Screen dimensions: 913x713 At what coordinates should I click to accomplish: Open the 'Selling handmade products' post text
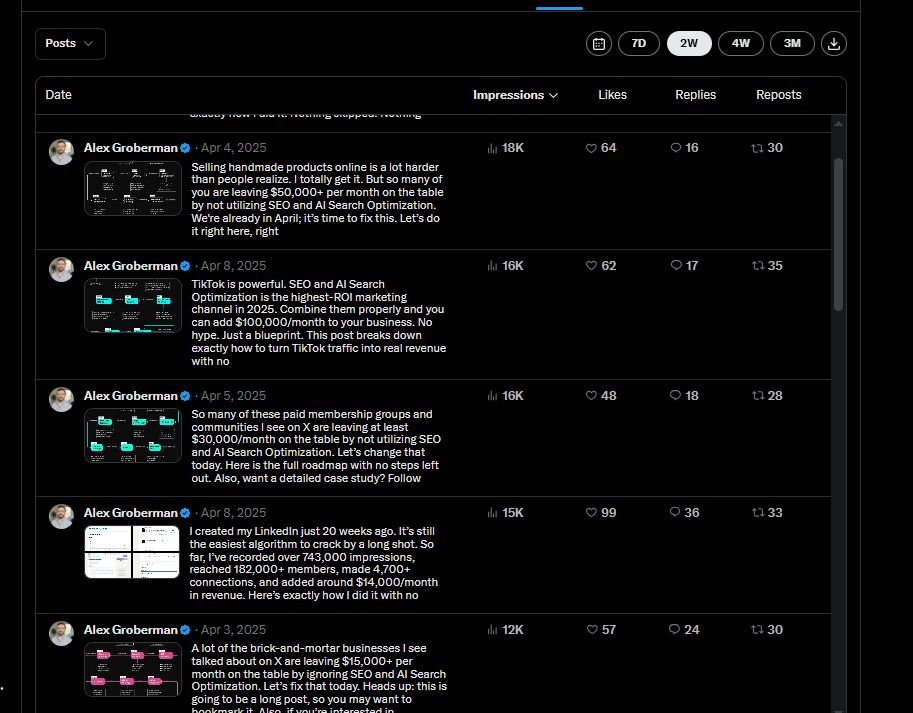pyautogui.click(x=317, y=199)
